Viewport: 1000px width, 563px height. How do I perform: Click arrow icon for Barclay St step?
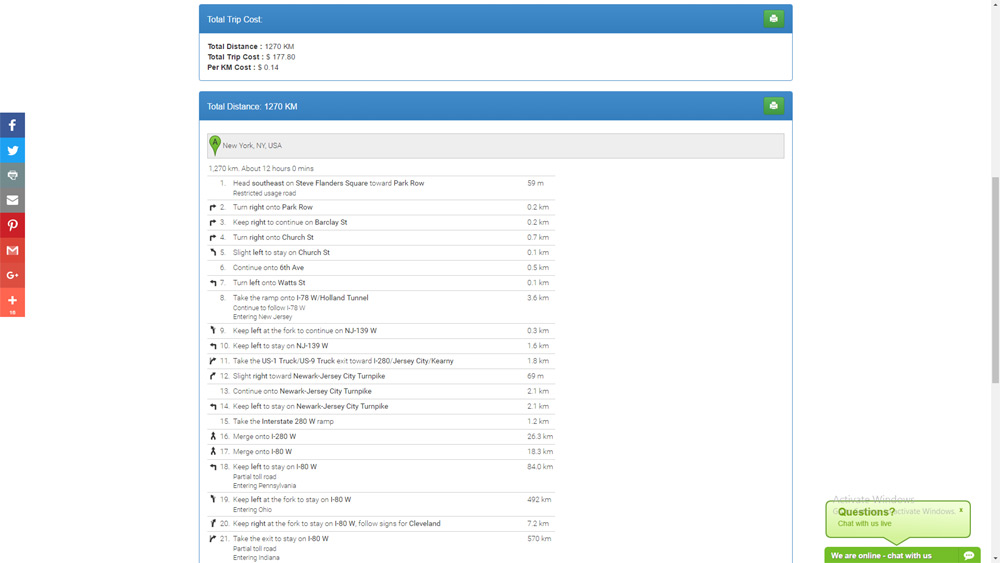[213, 223]
